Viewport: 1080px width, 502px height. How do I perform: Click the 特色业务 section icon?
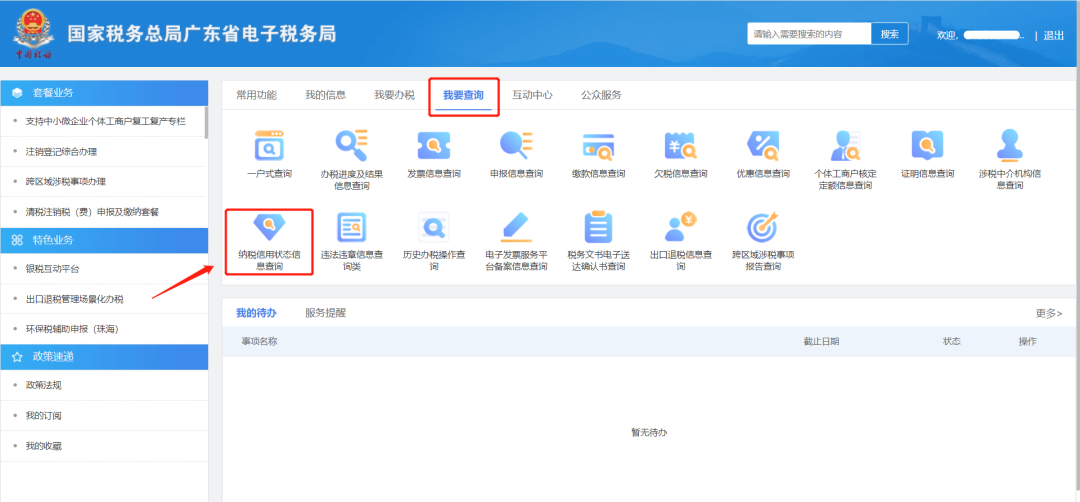point(17,240)
